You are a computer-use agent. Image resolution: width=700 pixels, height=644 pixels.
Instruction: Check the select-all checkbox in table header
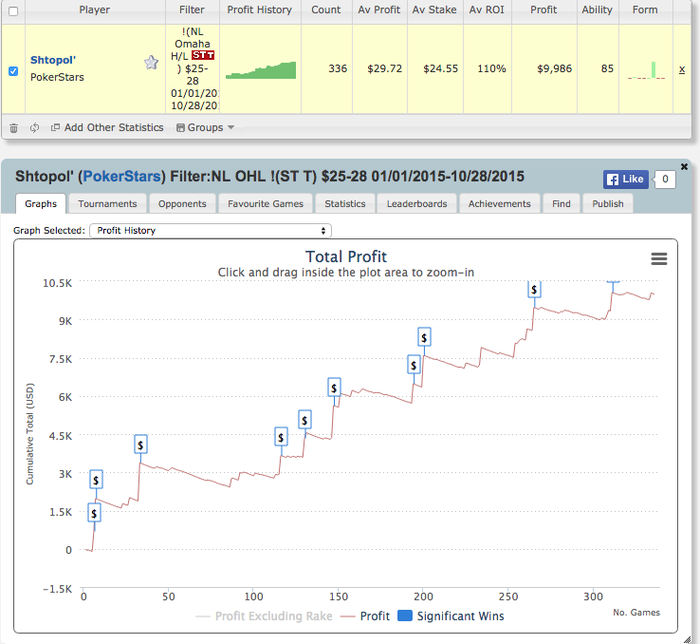click(13, 11)
